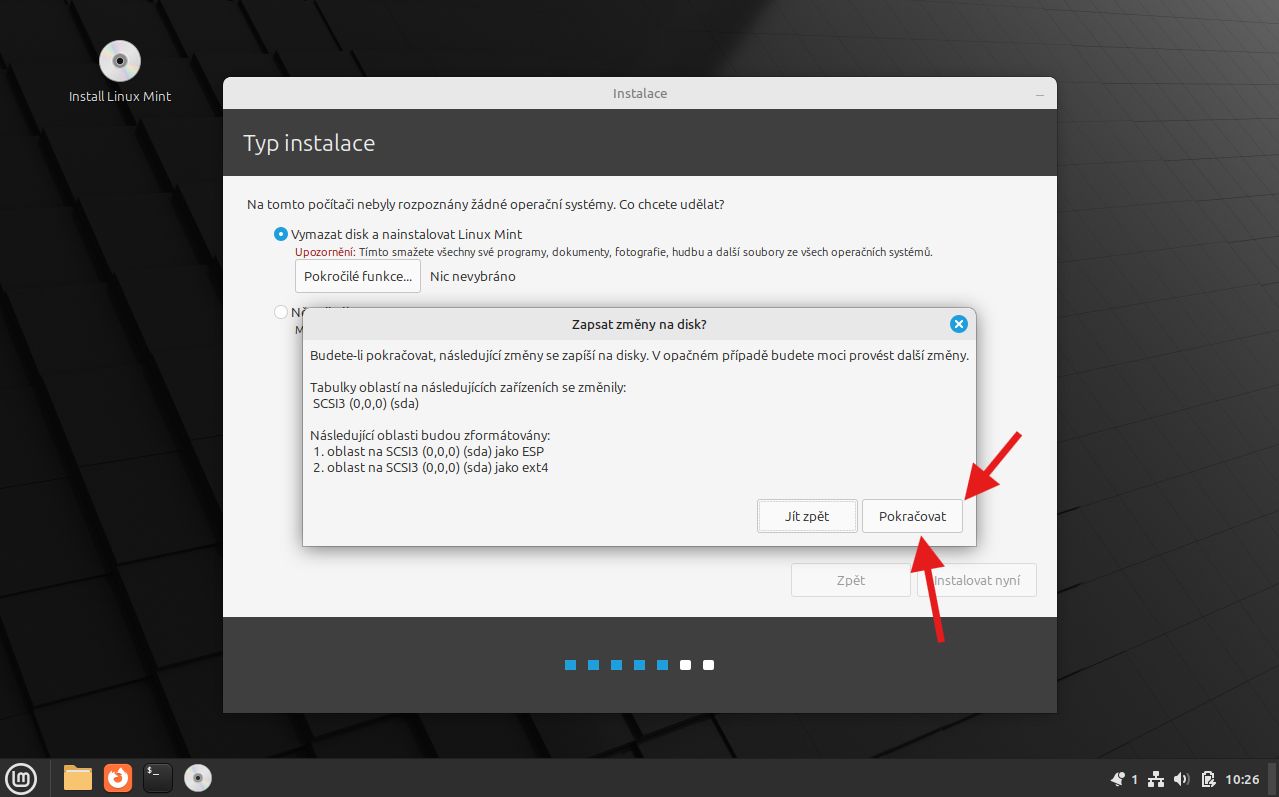Screen dimensions: 1279x797
Task: Select 'Vymazat disk a nainstalovat Linux Mint'
Action: [281, 234]
